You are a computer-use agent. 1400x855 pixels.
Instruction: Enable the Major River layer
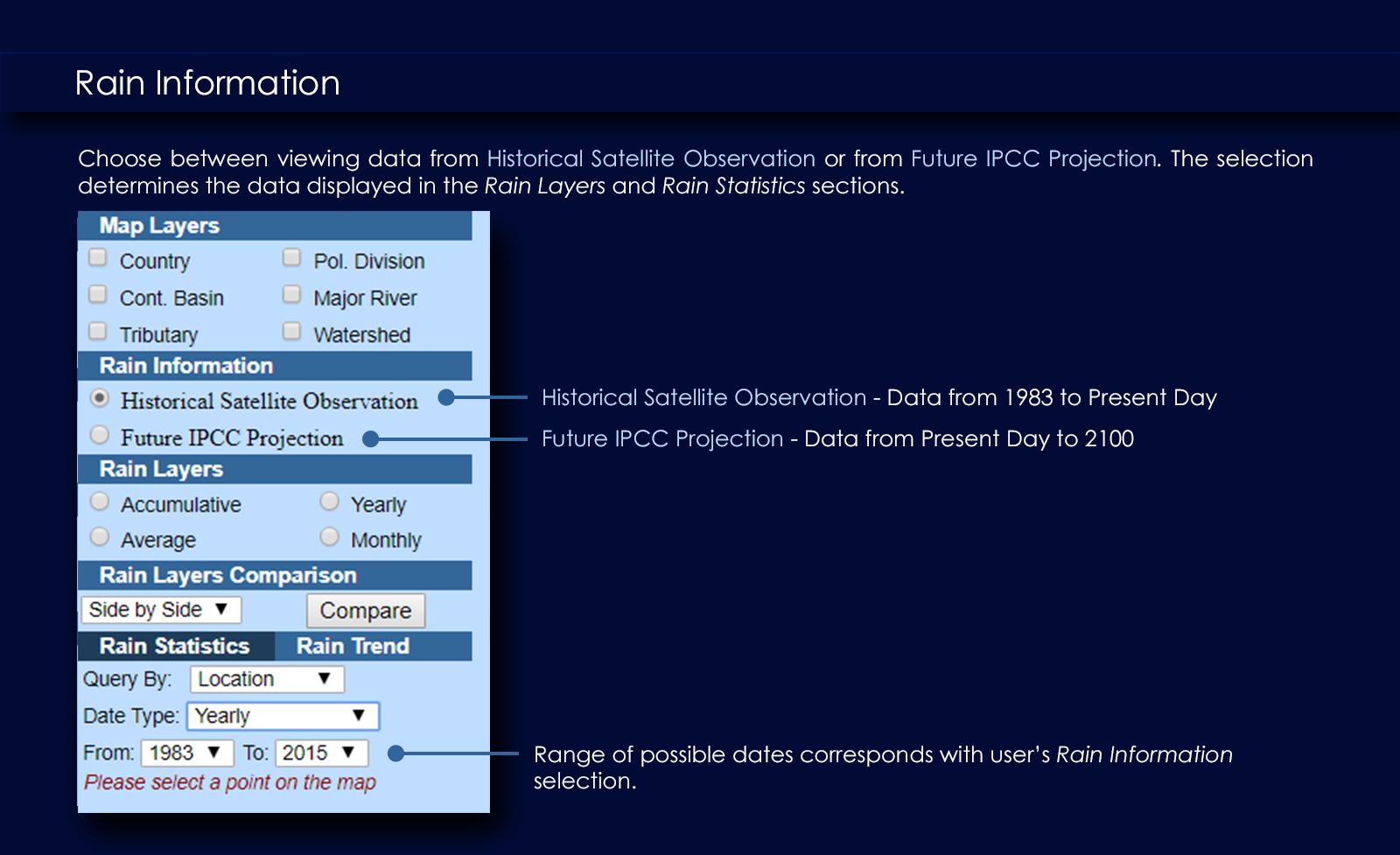(x=291, y=295)
